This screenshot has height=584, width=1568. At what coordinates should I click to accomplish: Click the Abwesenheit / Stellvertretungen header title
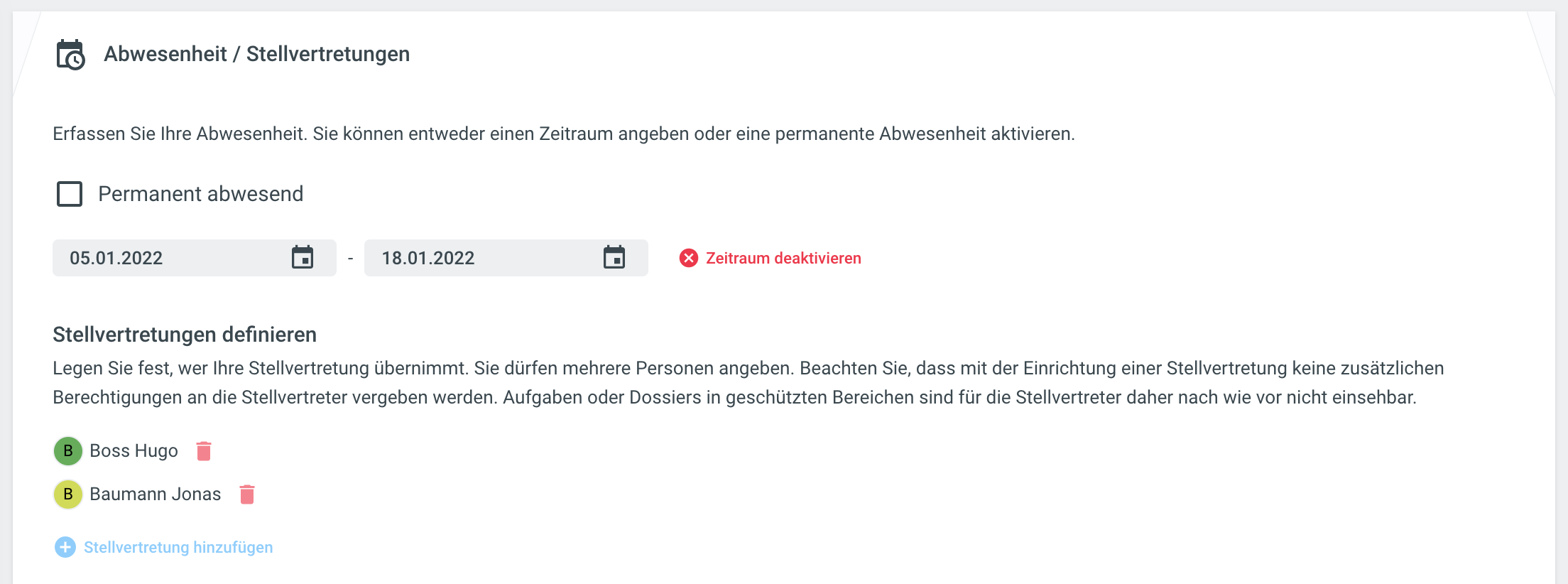[x=256, y=54]
